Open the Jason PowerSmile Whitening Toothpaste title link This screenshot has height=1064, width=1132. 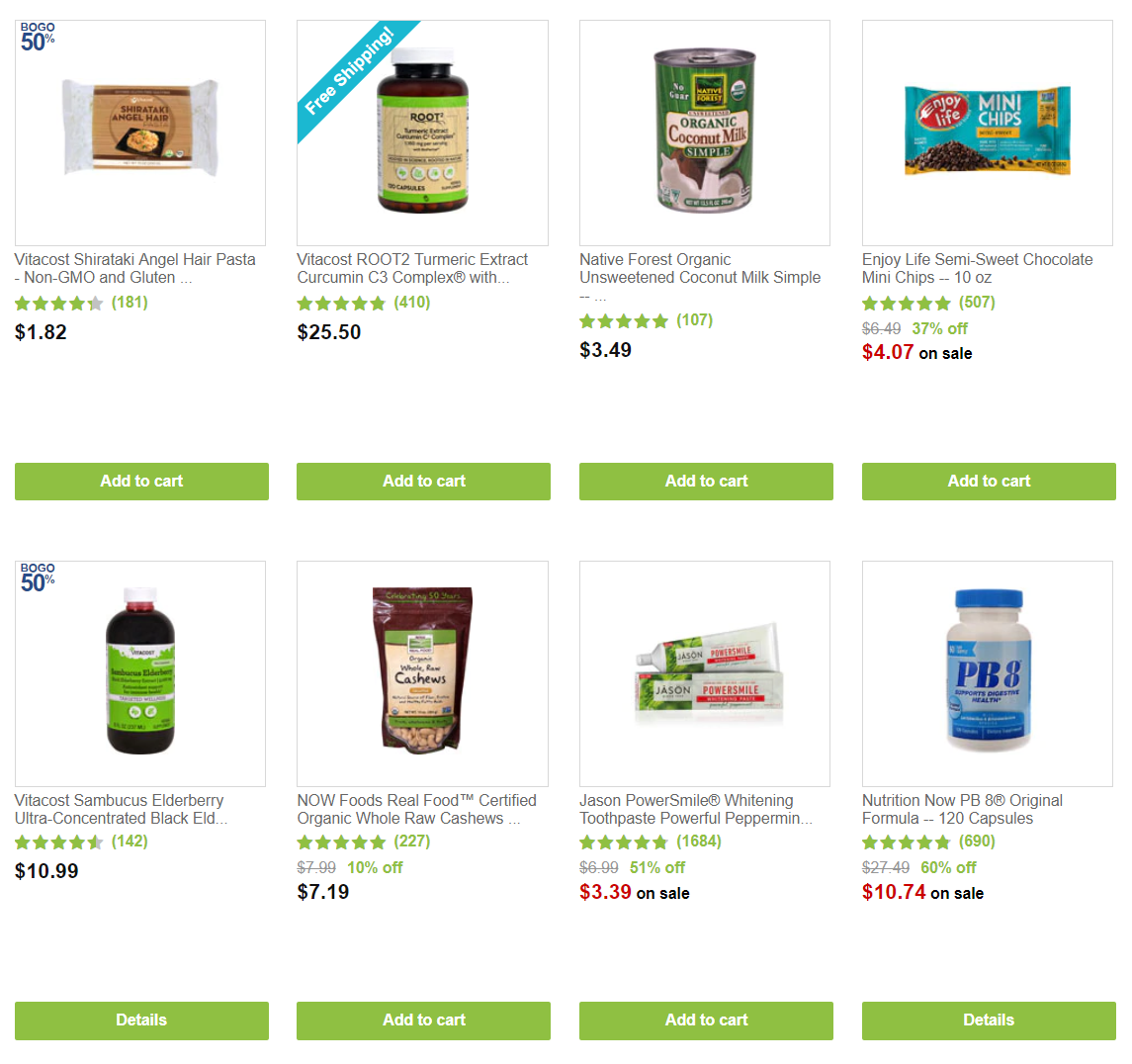696,809
